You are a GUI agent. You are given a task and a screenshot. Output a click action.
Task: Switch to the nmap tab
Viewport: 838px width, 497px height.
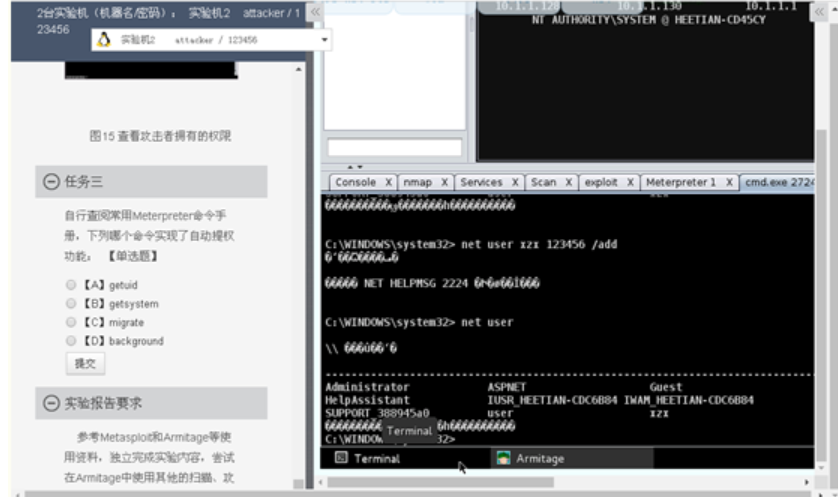click(417, 182)
